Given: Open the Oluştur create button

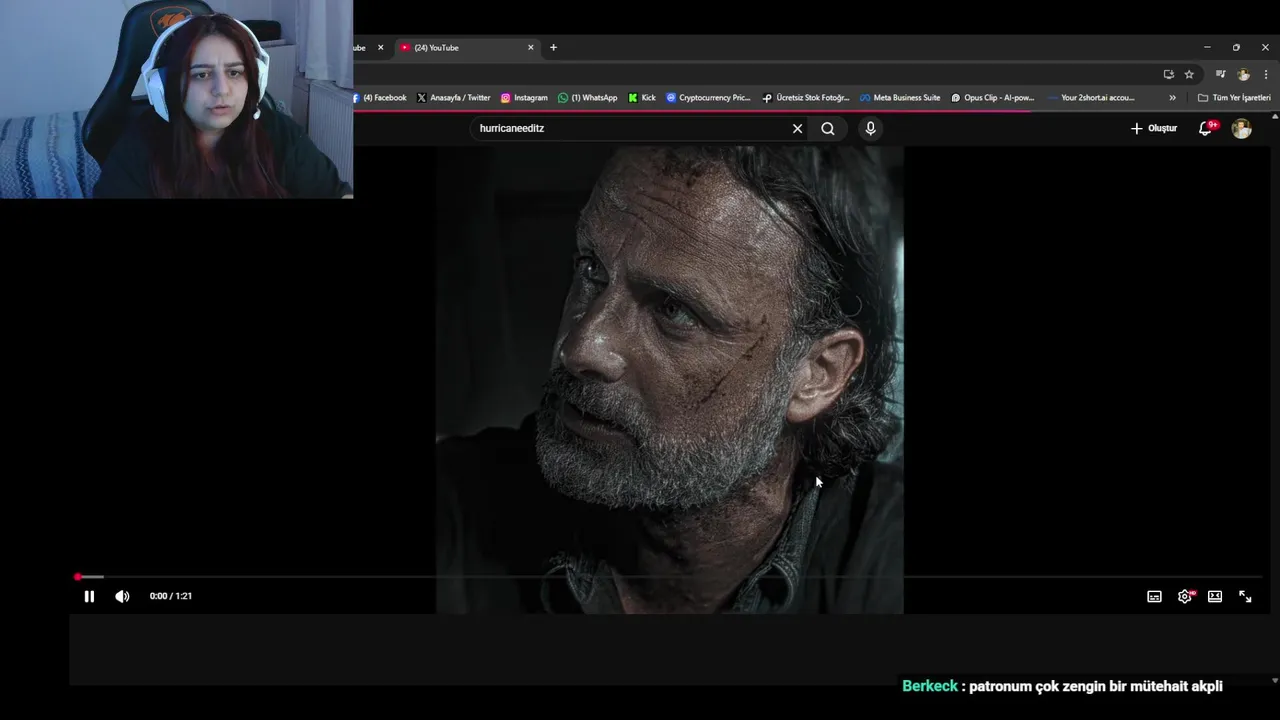Looking at the screenshot, I should point(1154,128).
